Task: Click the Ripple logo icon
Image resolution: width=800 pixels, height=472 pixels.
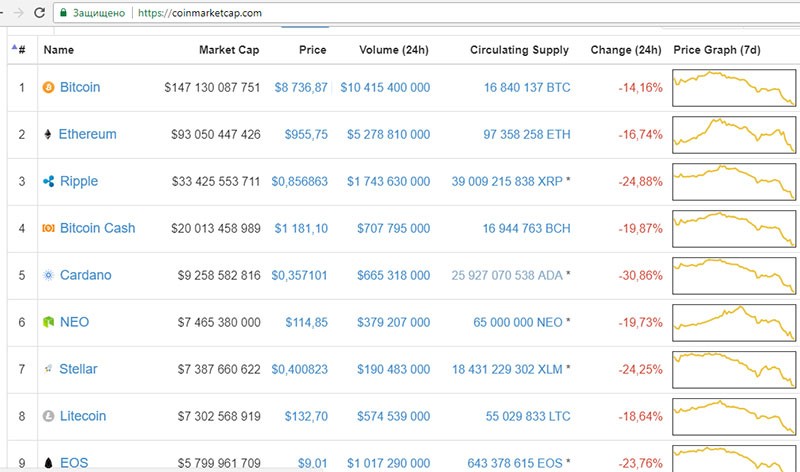Action: pyautogui.click(x=48, y=181)
